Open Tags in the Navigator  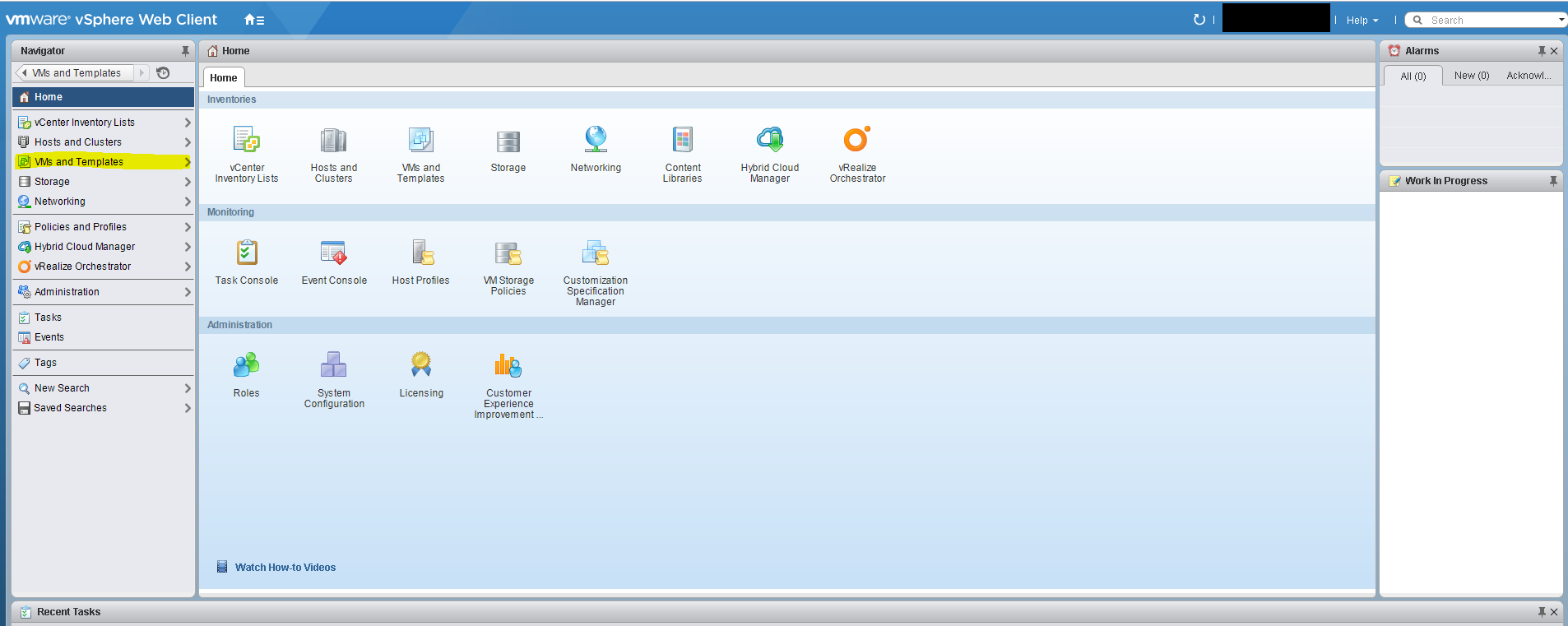point(103,363)
